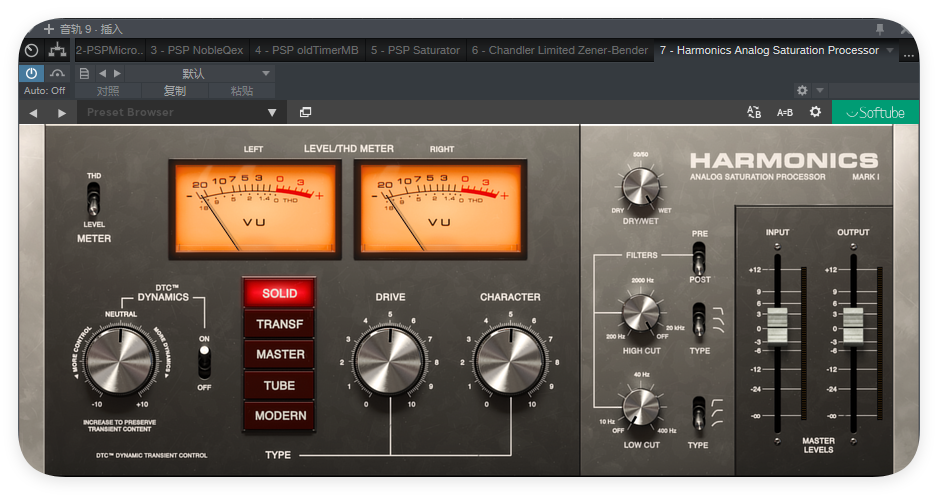Toggle the High Cut TYPE switch

698,320
